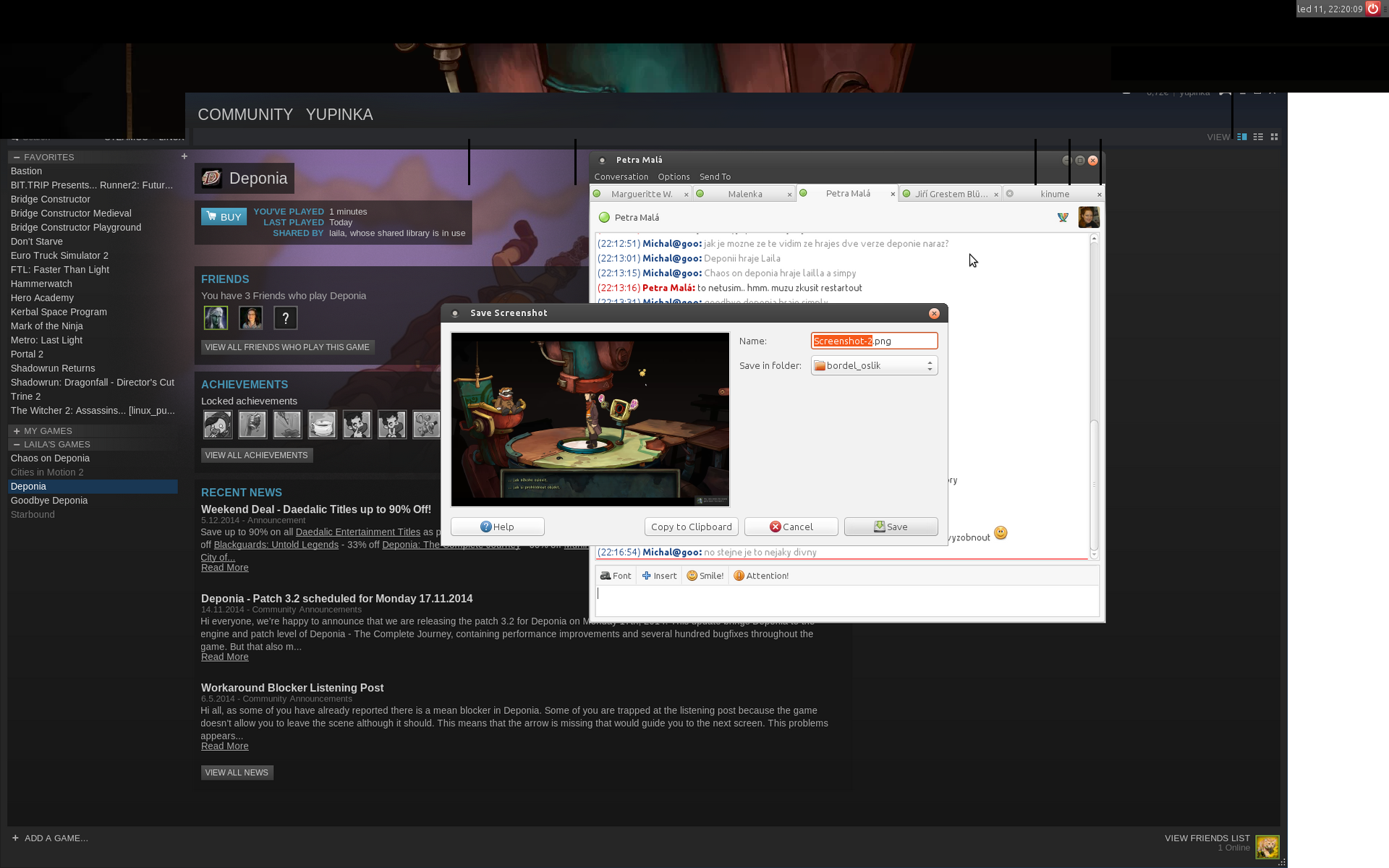The height and width of the screenshot is (868, 1389).
Task: Switch to kinume chat tab
Action: point(1054,194)
